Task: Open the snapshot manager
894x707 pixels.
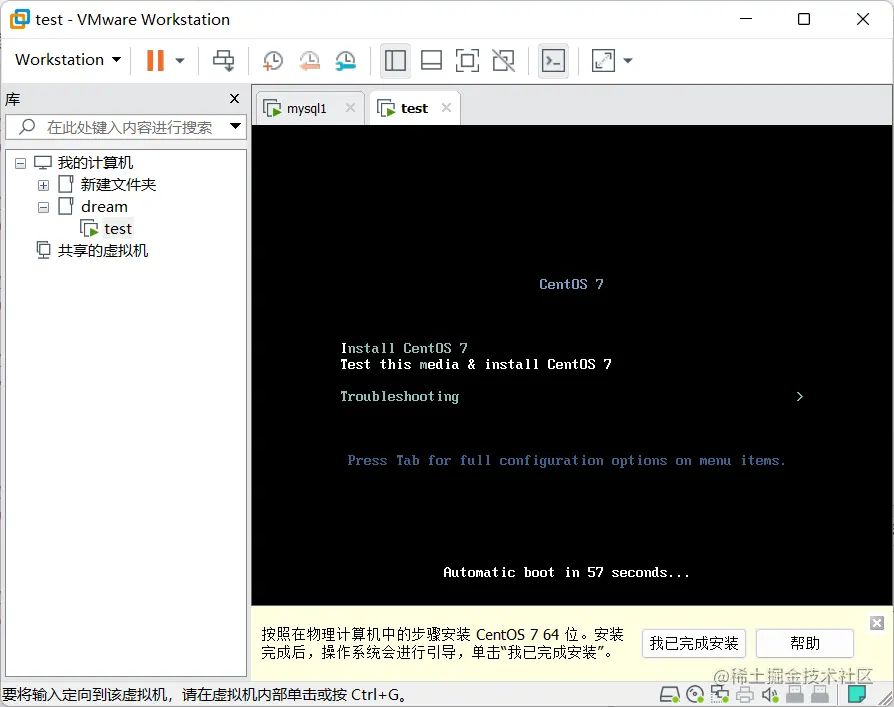Action: click(346, 60)
